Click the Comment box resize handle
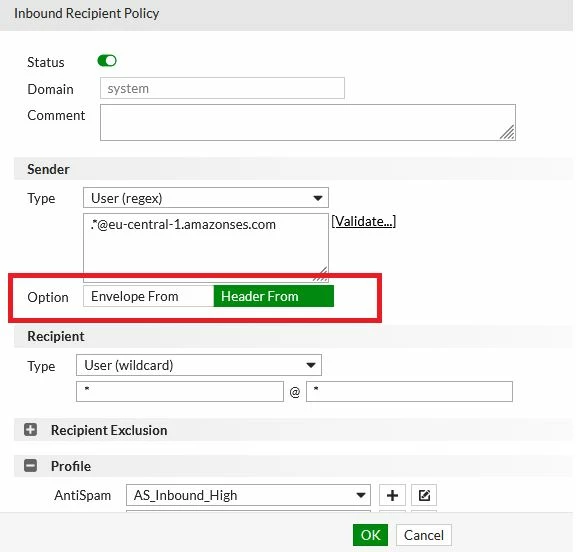This screenshot has width=576, height=552. [x=507, y=133]
